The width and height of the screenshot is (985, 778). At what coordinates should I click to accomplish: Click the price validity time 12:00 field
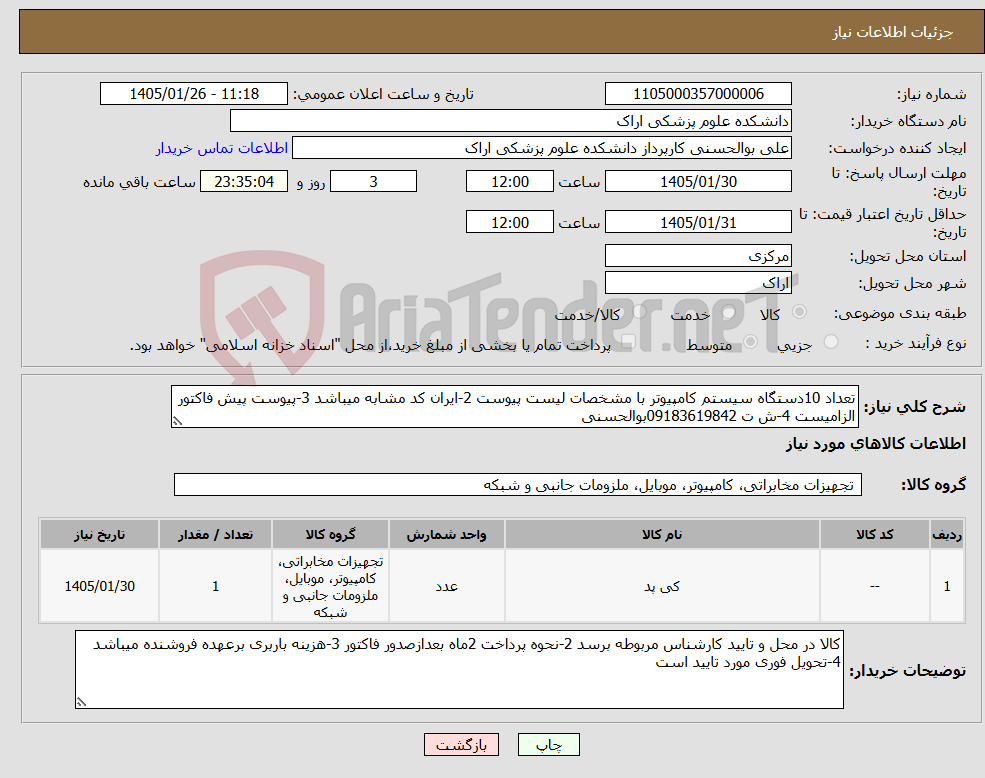(509, 222)
